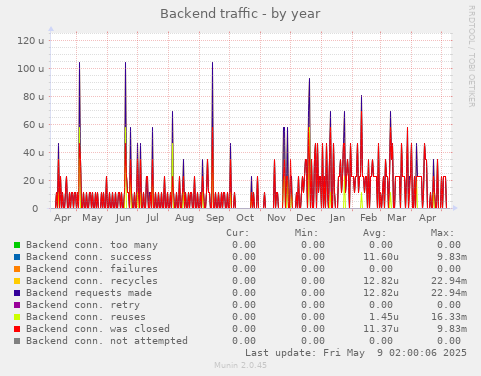Select the 'Backend conn. too many' legend label
This screenshot has width=481, height=376.
pos(92,245)
